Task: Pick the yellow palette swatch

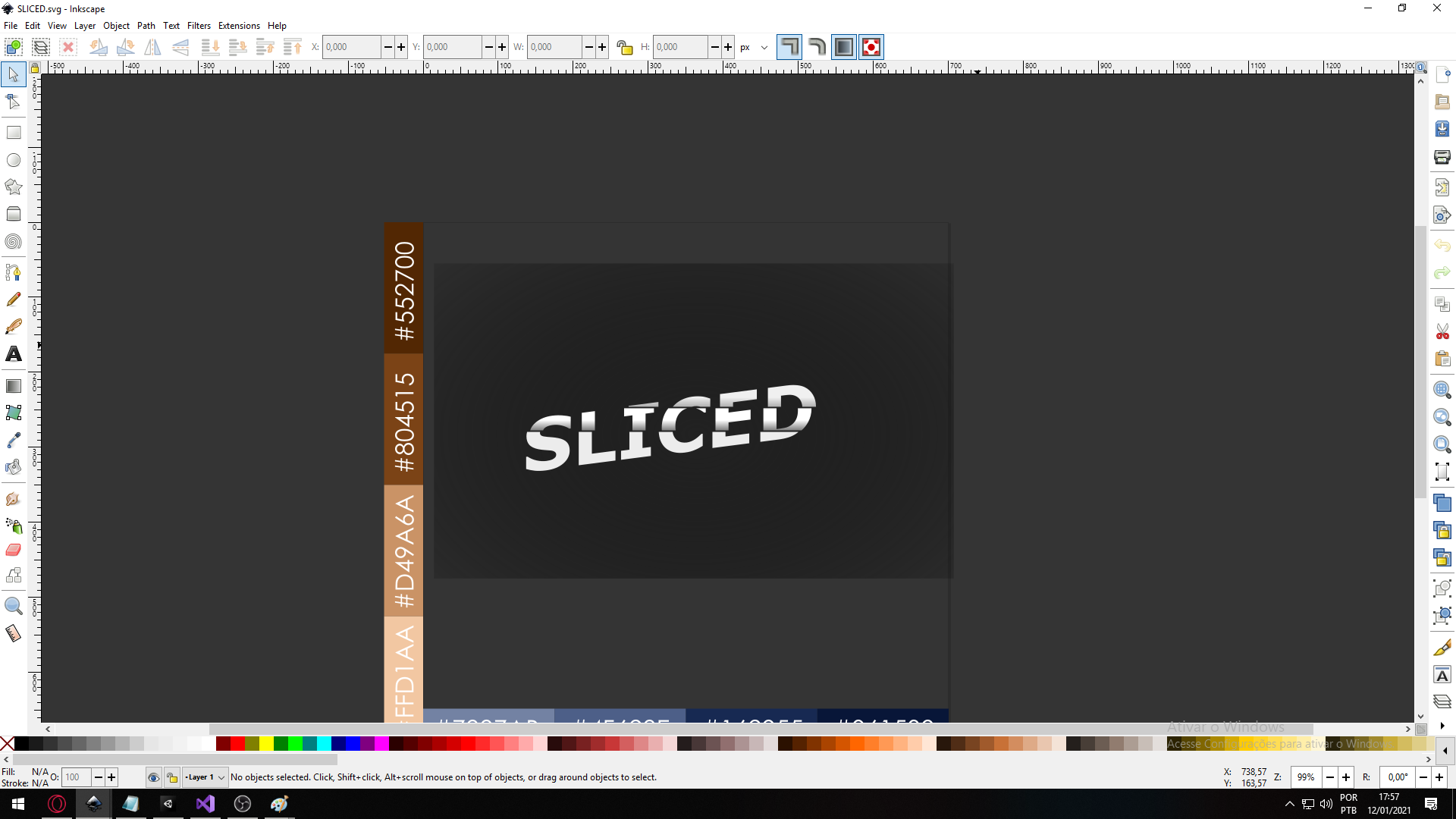Action: pos(267,744)
